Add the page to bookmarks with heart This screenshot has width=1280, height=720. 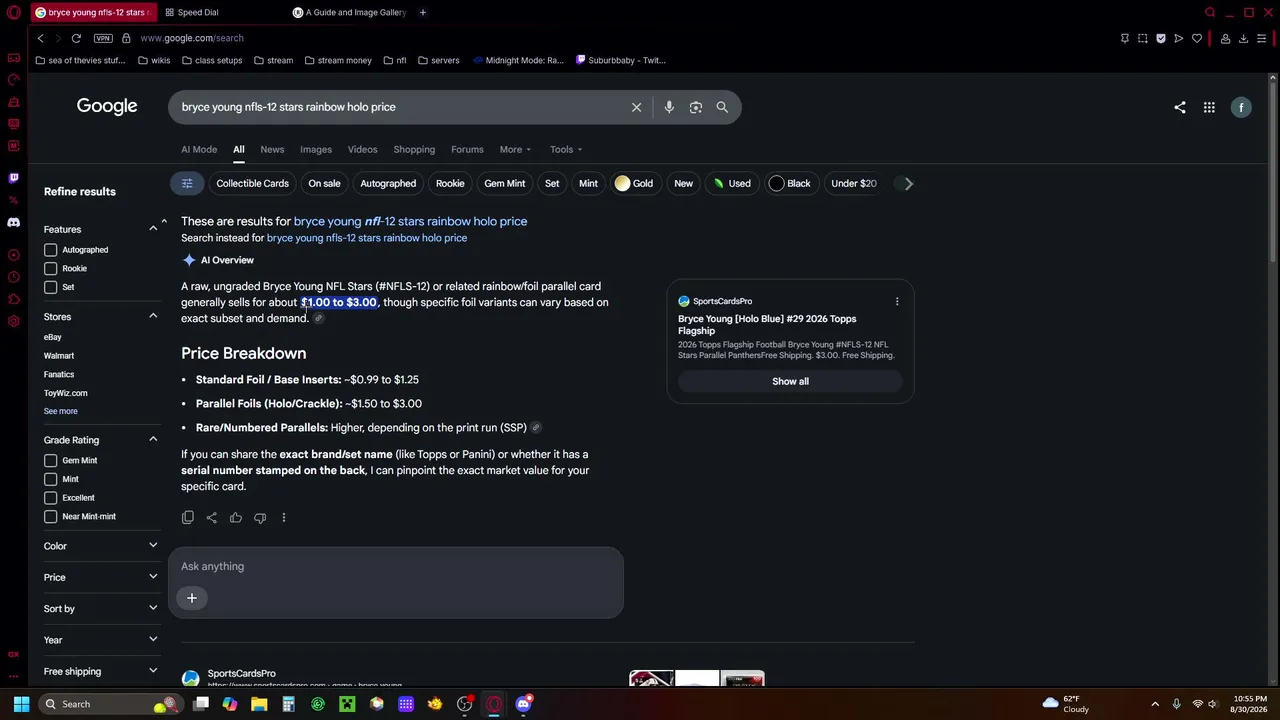coord(1197,38)
